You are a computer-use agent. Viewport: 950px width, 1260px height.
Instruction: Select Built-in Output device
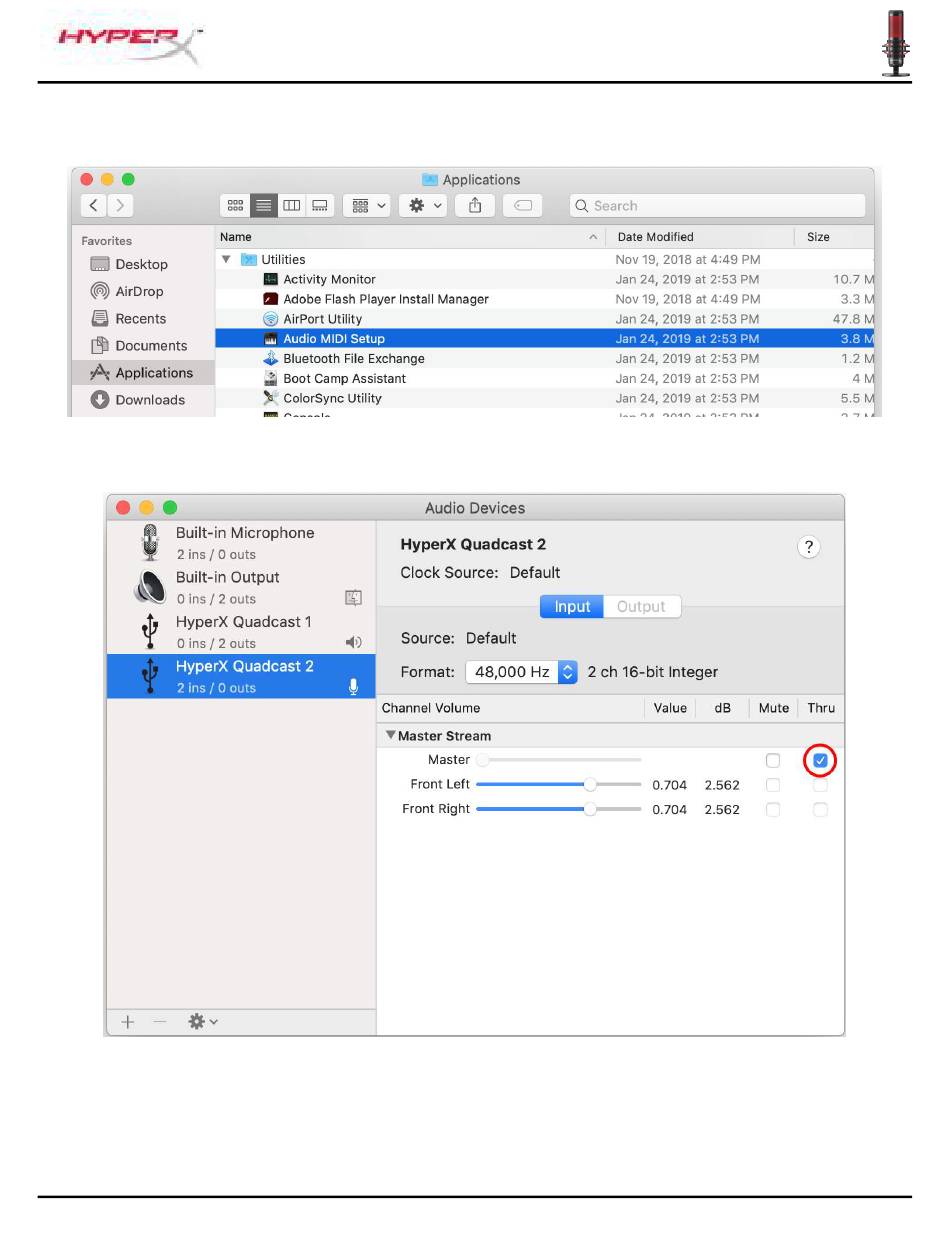pyautogui.click(x=241, y=587)
